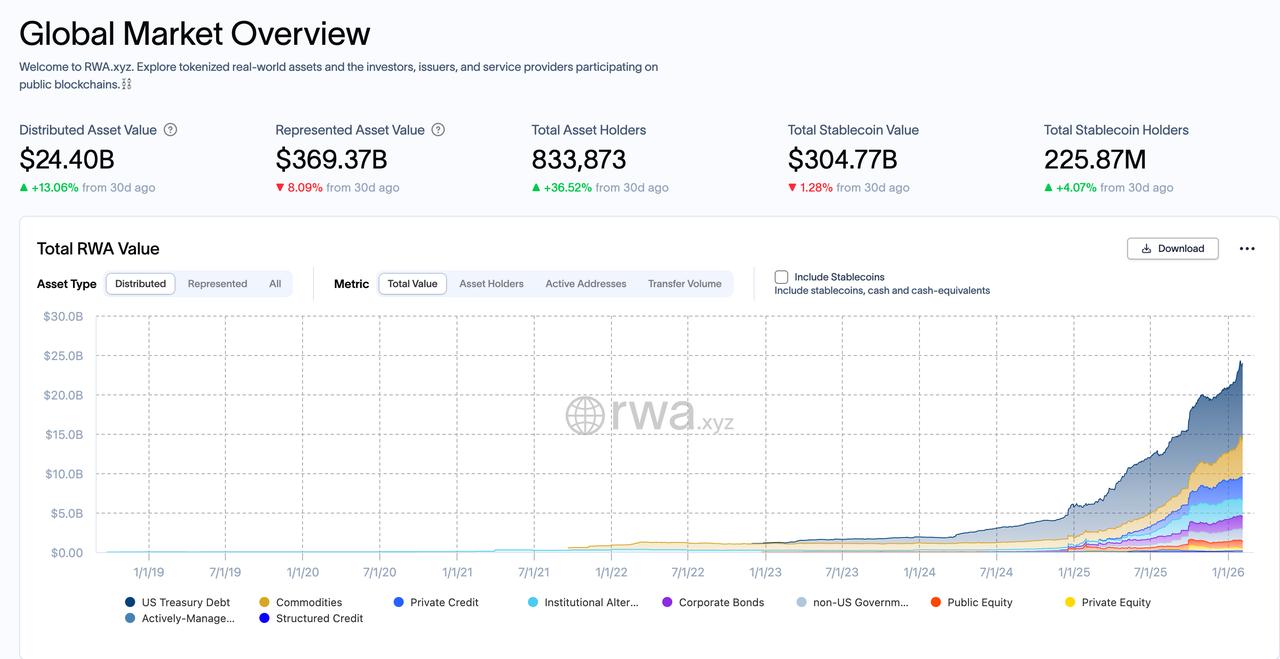Switch metric to Asset Holders
The image size is (1280, 659).
[491, 284]
